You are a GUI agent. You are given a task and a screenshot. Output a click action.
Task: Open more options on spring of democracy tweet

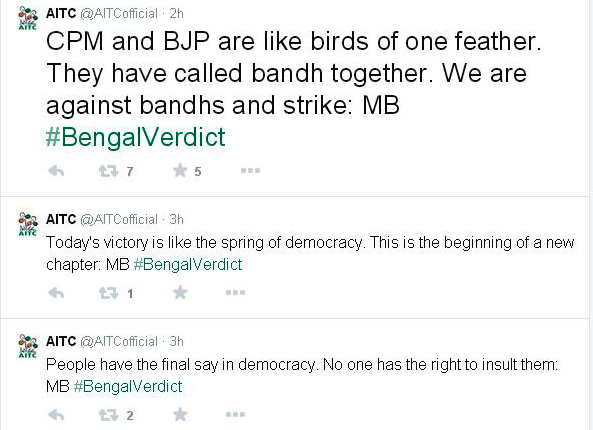235,292
